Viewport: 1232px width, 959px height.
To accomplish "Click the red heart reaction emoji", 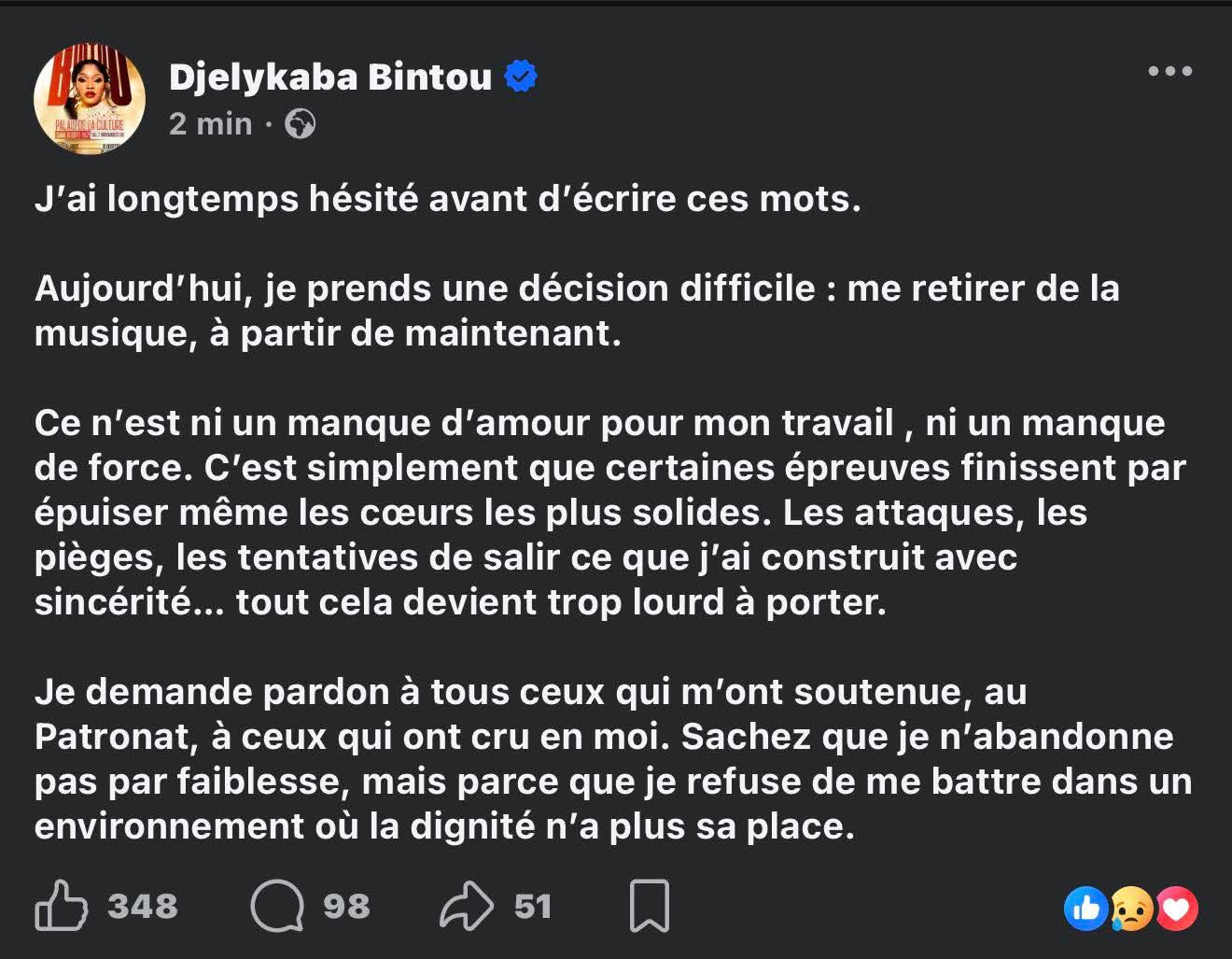I will (x=1176, y=908).
